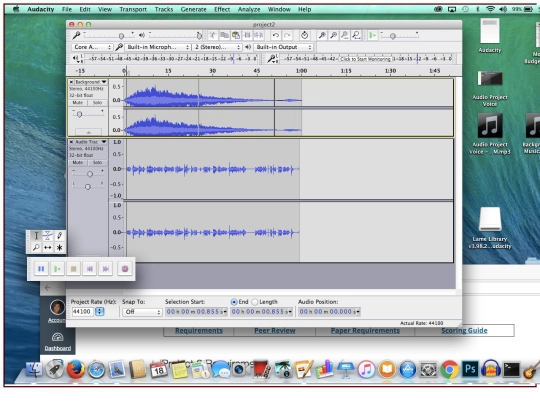The image size is (540, 405).
Task: Select the Zoom magnifier tool
Action: pyautogui.click(x=36, y=248)
